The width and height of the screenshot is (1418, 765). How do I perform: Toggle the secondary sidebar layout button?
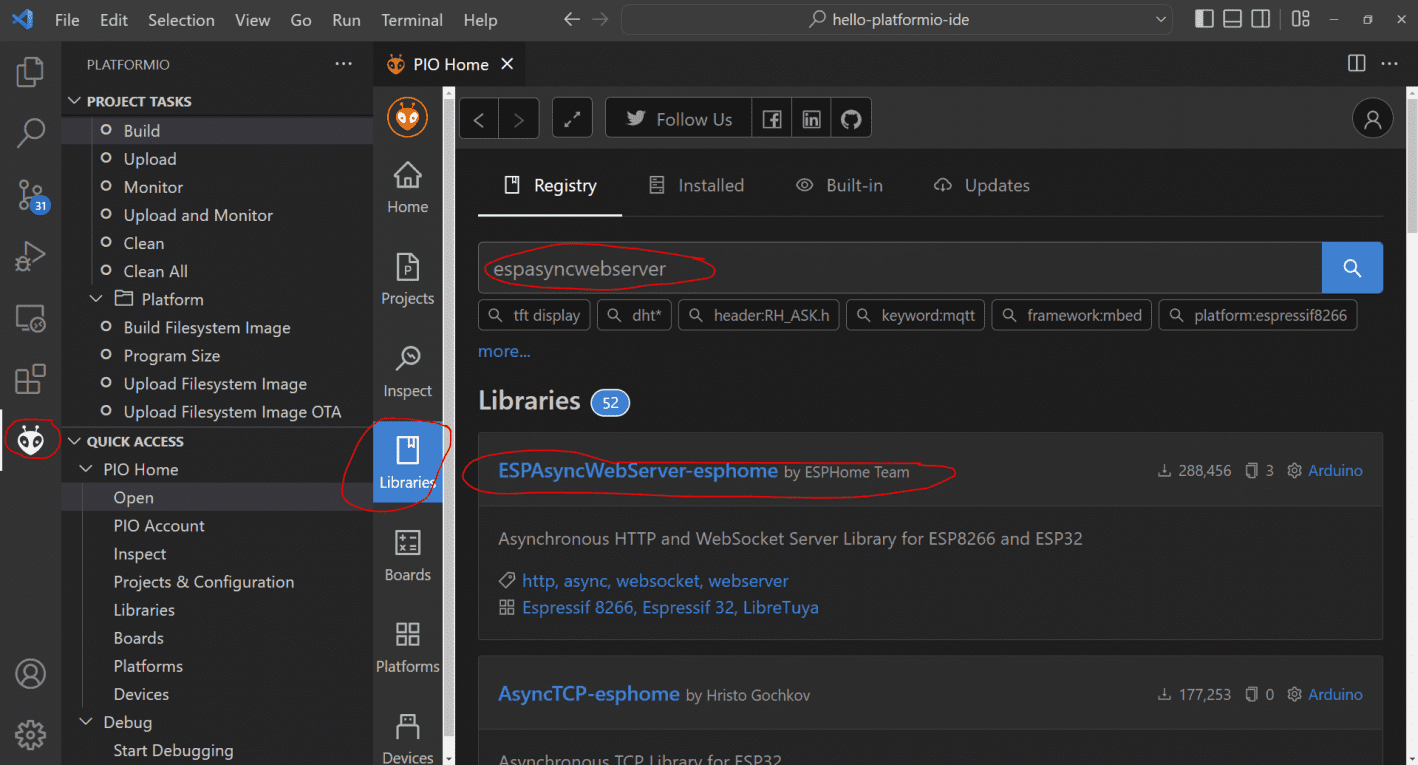[1260, 19]
